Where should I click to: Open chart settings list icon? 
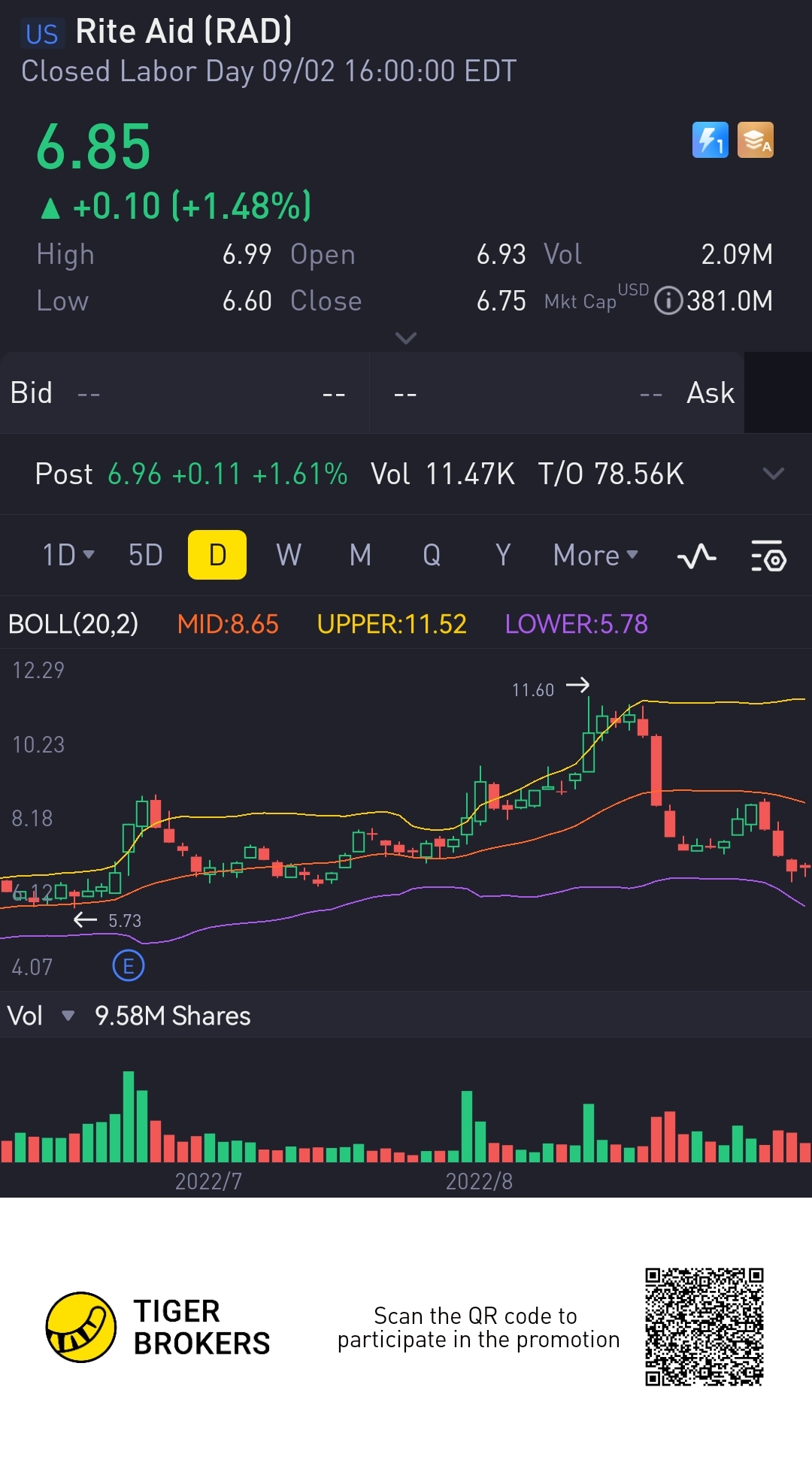pyautogui.click(x=768, y=556)
